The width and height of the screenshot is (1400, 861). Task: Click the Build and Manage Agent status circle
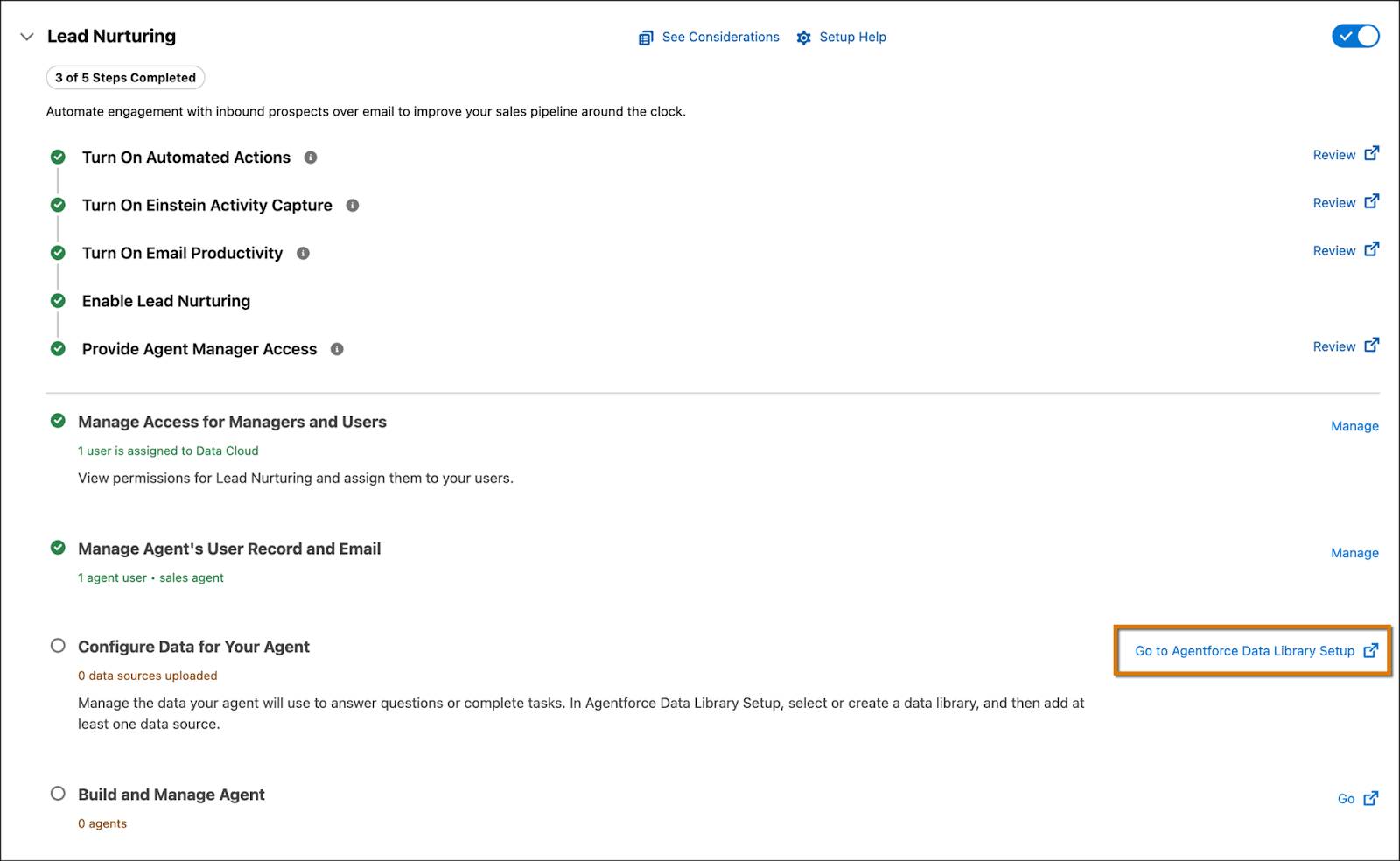(58, 794)
